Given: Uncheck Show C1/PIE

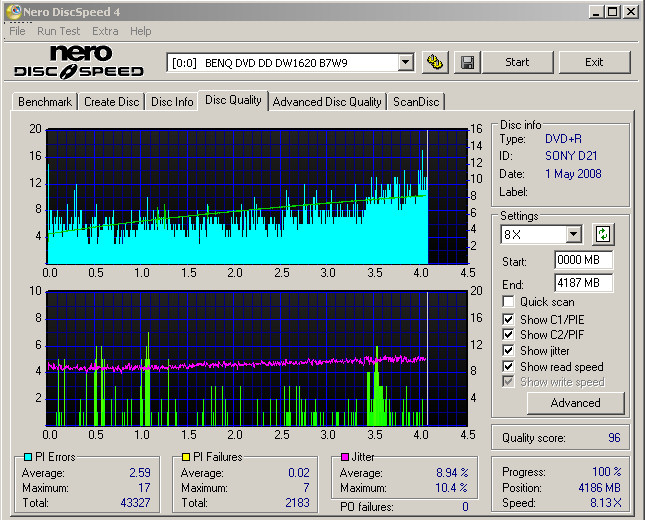Looking at the screenshot, I should click(508, 319).
